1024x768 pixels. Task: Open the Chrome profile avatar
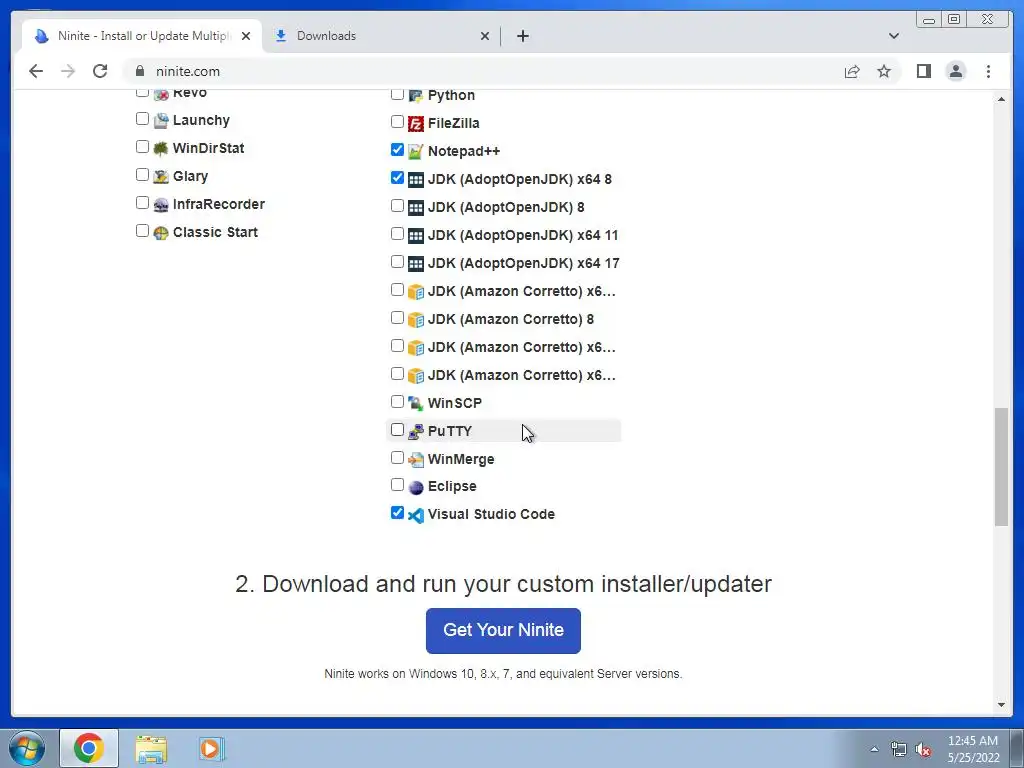click(x=955, y=71)
